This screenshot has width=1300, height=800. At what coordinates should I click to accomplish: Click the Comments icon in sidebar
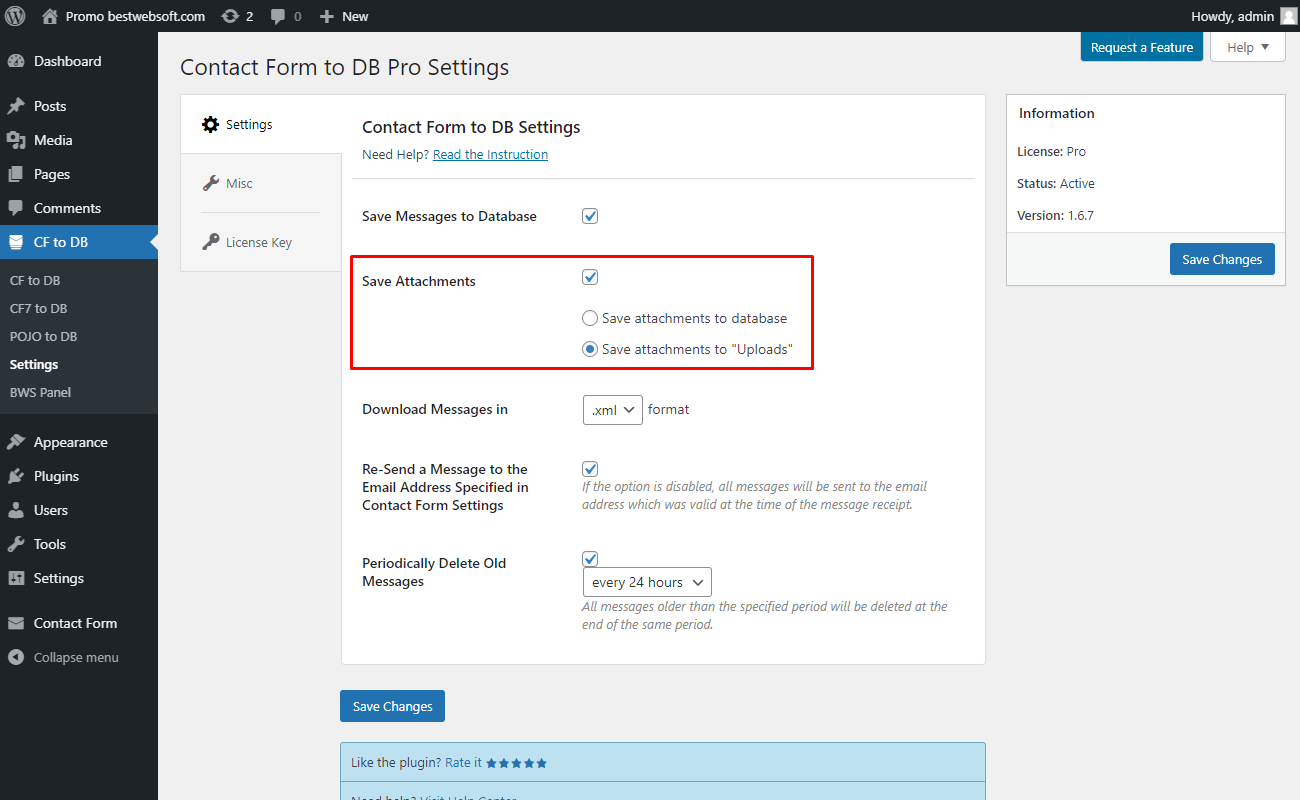click(16, 208)
